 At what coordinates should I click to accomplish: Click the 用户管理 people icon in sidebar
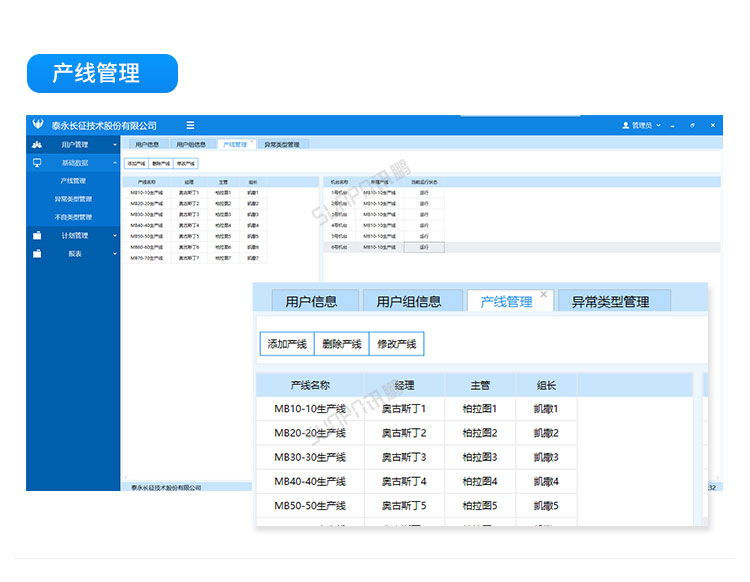(37, 144)
